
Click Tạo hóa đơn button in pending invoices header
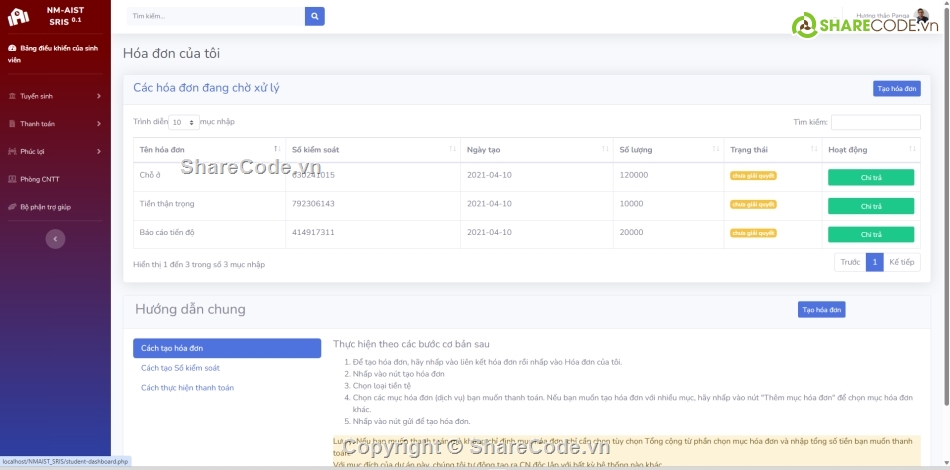pos(896,88)
